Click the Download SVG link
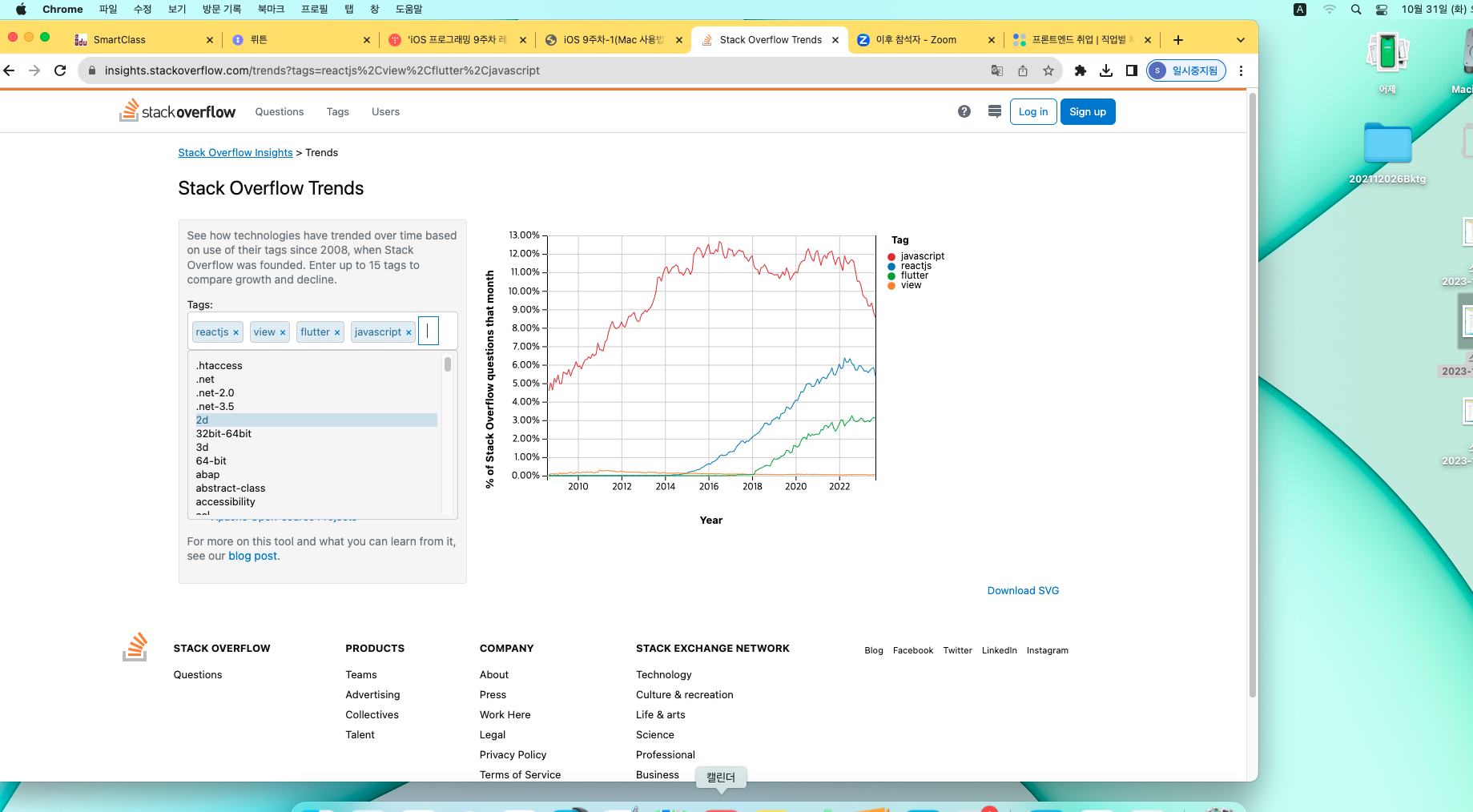 tap(1023, 591)
